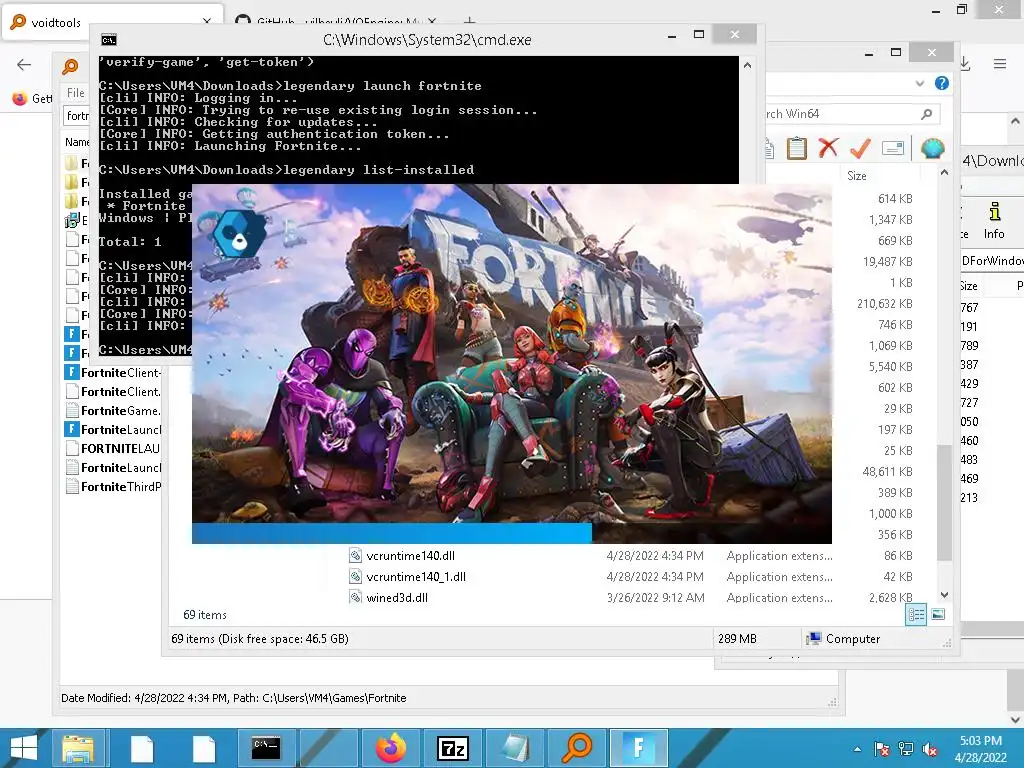
Task: Open the File menu in Everything window
Action: (x=76, y=93)
